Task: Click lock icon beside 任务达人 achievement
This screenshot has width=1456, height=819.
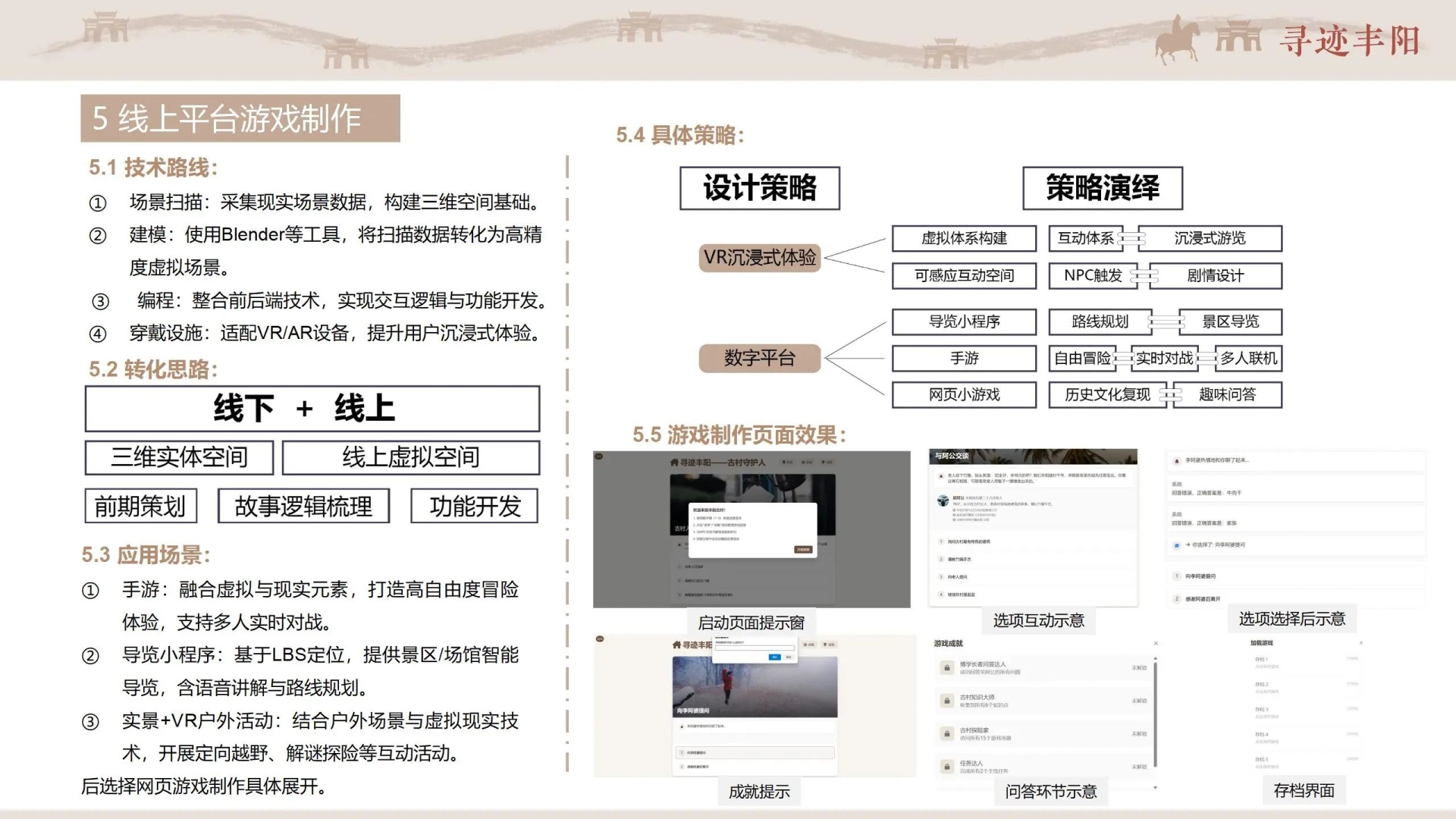Action: click(946, 767)
